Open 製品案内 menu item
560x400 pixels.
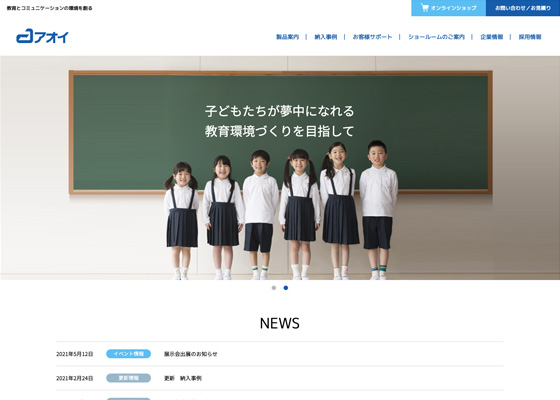288,37
